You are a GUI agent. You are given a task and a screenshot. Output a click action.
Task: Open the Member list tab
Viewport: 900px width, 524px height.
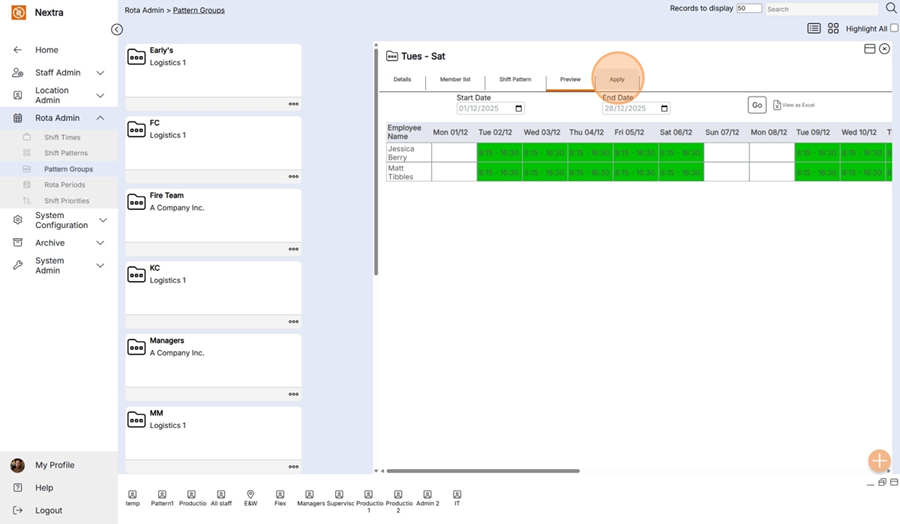click(x=455, y=79)
